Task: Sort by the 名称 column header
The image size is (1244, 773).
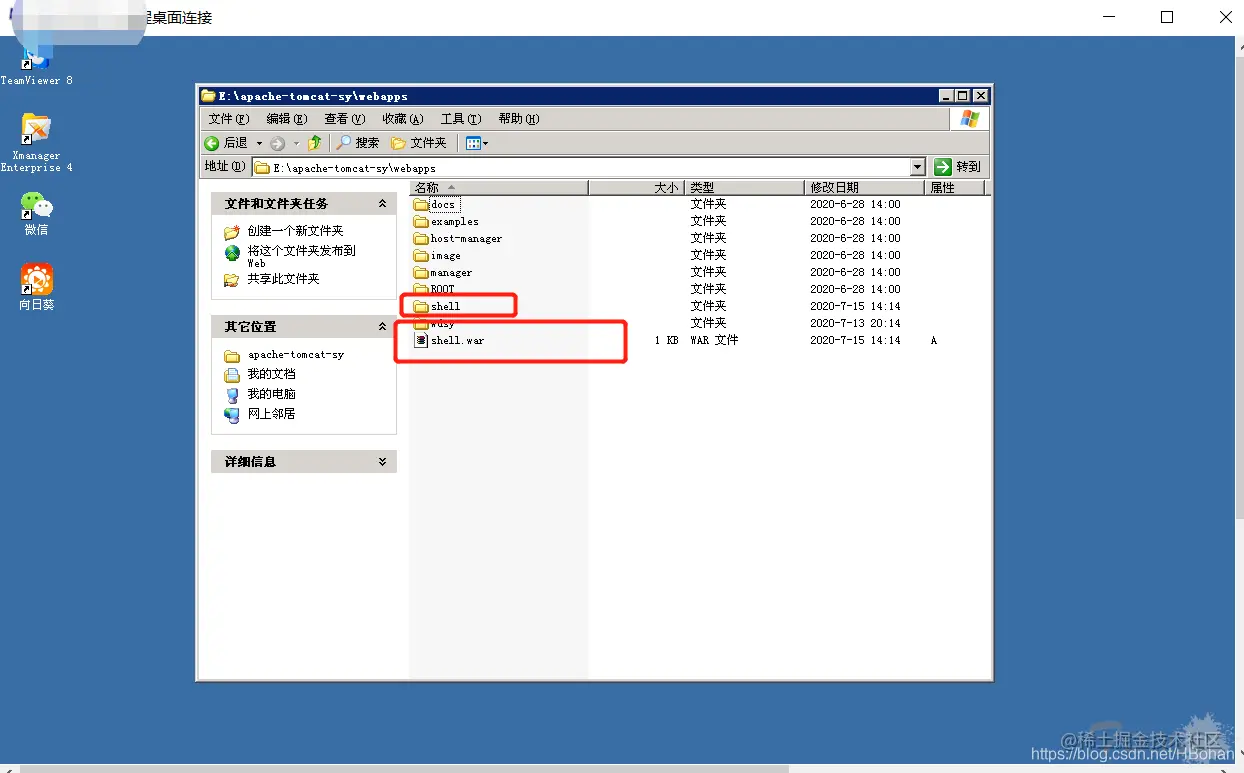Action: coord(499,188)
